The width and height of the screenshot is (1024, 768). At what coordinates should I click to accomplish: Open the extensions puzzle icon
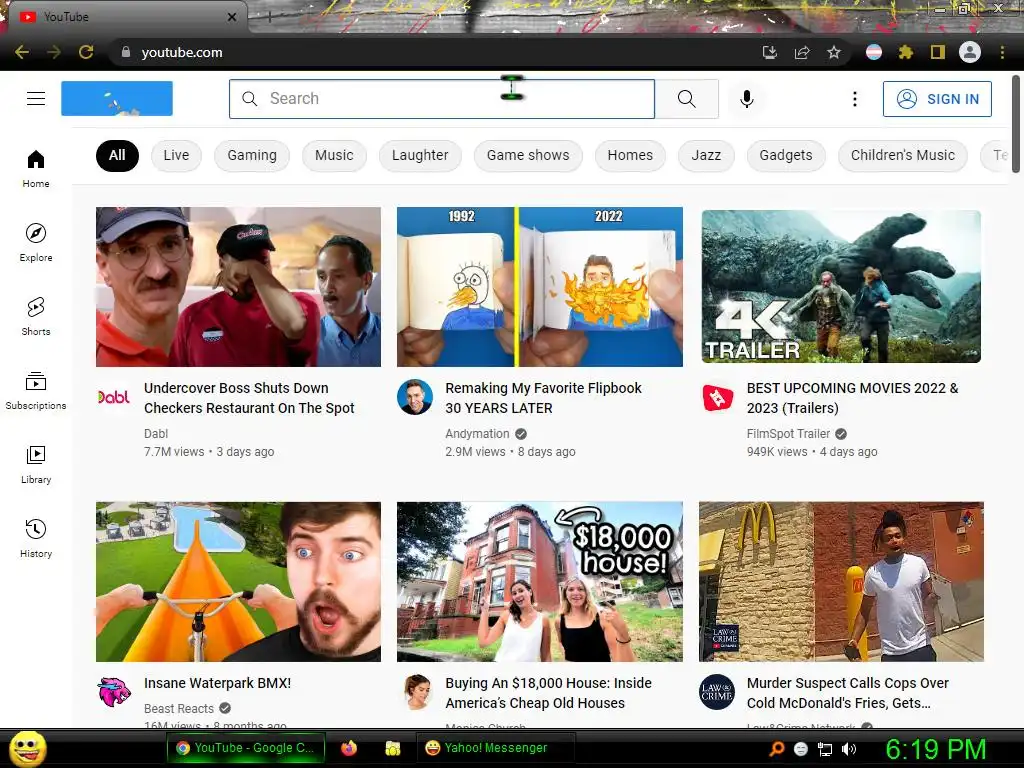pyautogui.click(x=906, y=52)
